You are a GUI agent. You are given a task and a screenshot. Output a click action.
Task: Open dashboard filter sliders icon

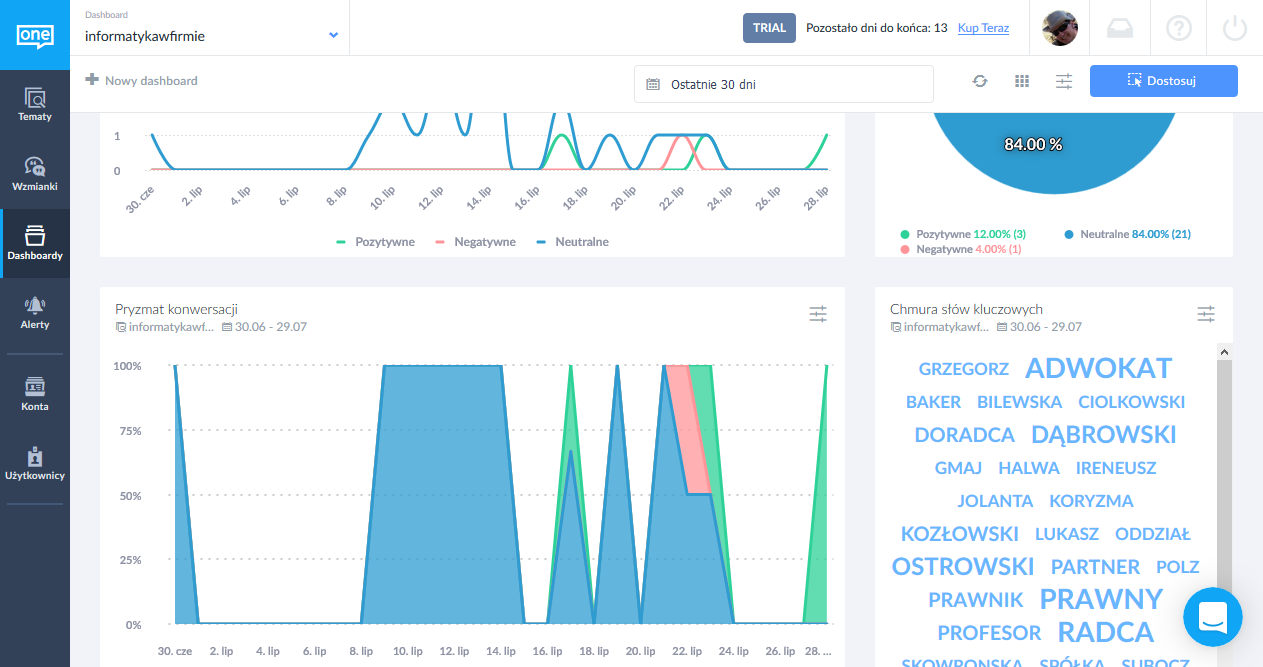[1064, 81]
